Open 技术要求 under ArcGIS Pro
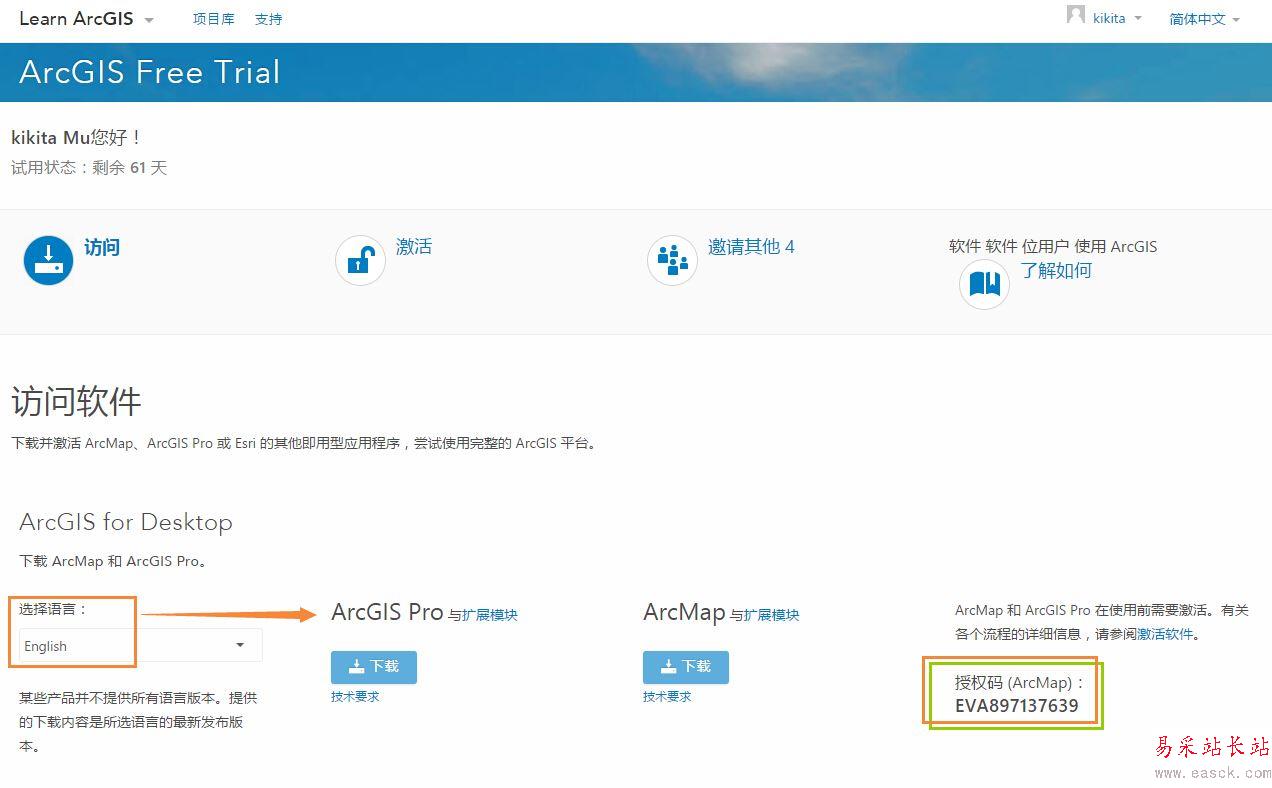This screenshot has width=1272, height=788. 355,696
